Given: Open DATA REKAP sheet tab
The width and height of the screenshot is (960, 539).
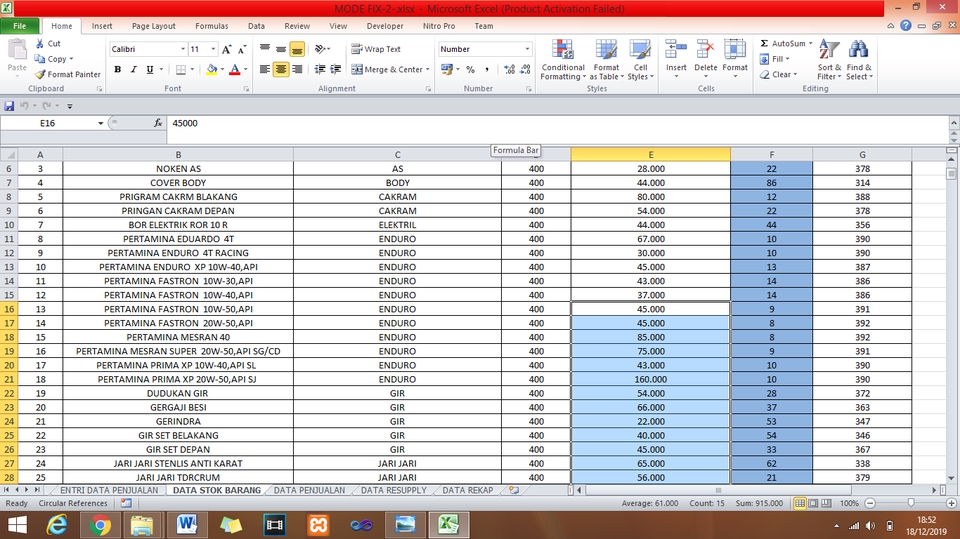Looking at the screenshot, I should click(468, 490).
